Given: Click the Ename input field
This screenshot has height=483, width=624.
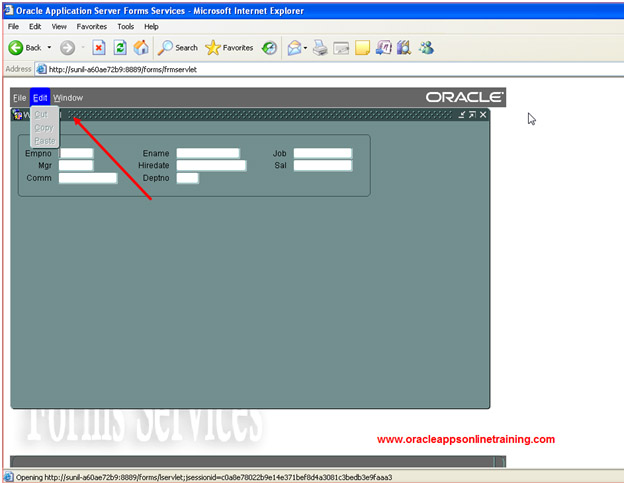Looking at the screenshot, I should (x=208, y=154).
